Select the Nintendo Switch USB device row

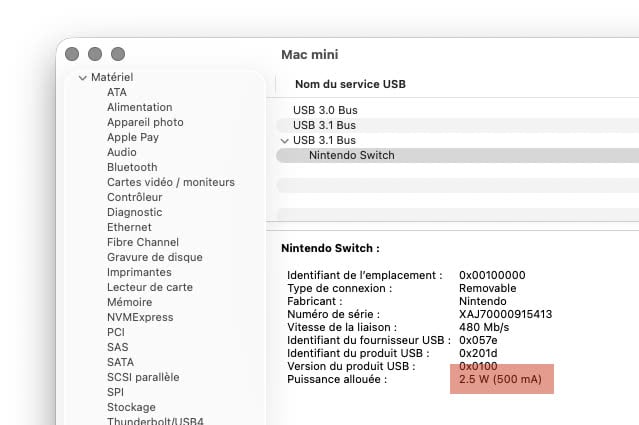(x=457, y=155)
